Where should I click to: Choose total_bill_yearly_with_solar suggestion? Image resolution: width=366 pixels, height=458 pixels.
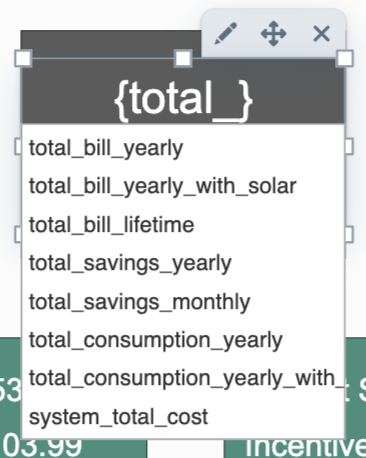[x=183, y=186]
